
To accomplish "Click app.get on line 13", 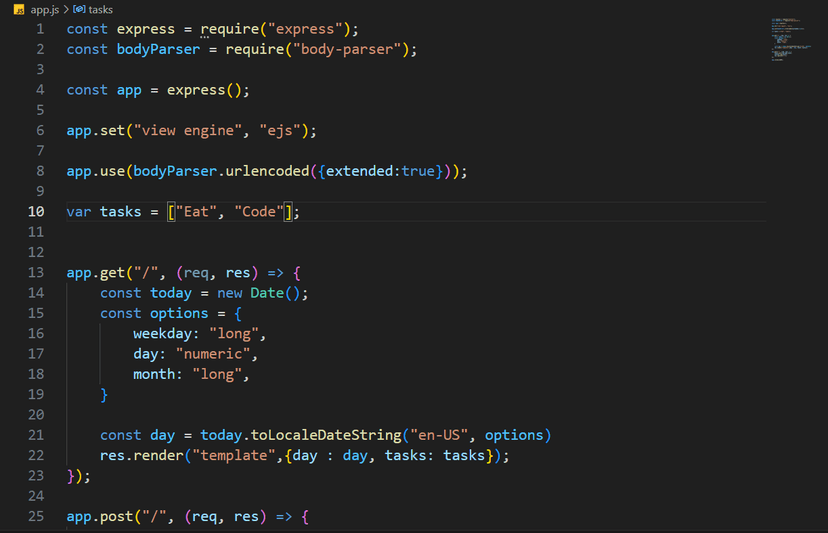I will click(96, 273).
